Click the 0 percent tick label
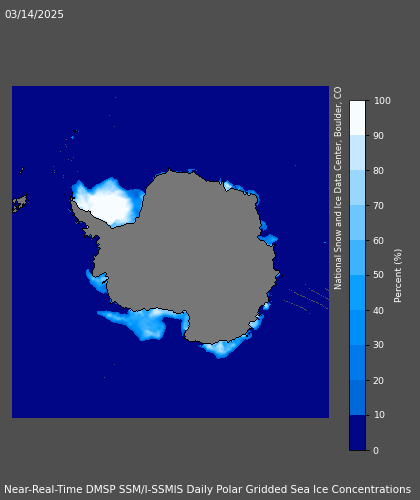The height and width of the screenshot is (500, 420). 376,451
